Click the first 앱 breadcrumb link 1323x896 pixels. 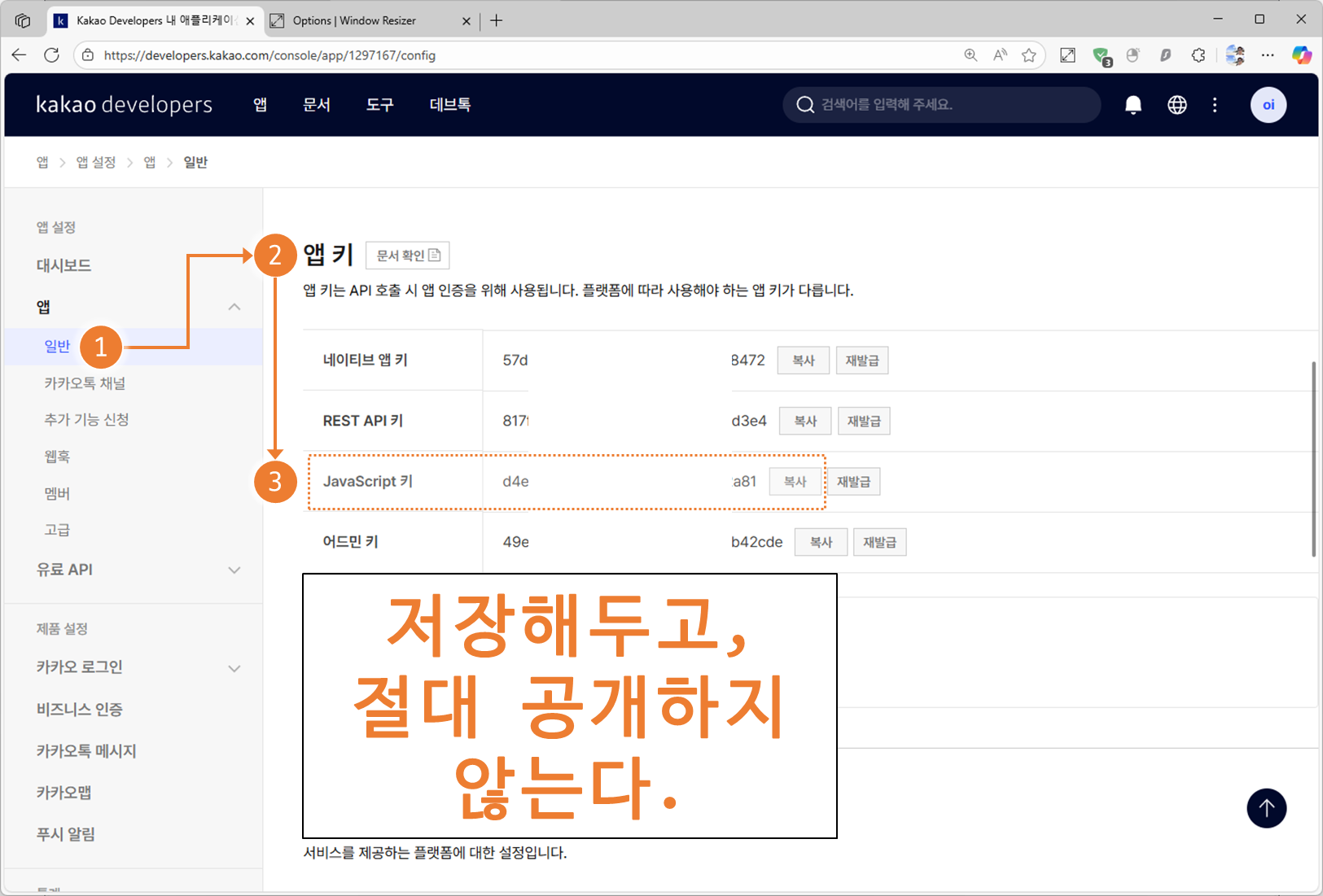click(42, 163)
